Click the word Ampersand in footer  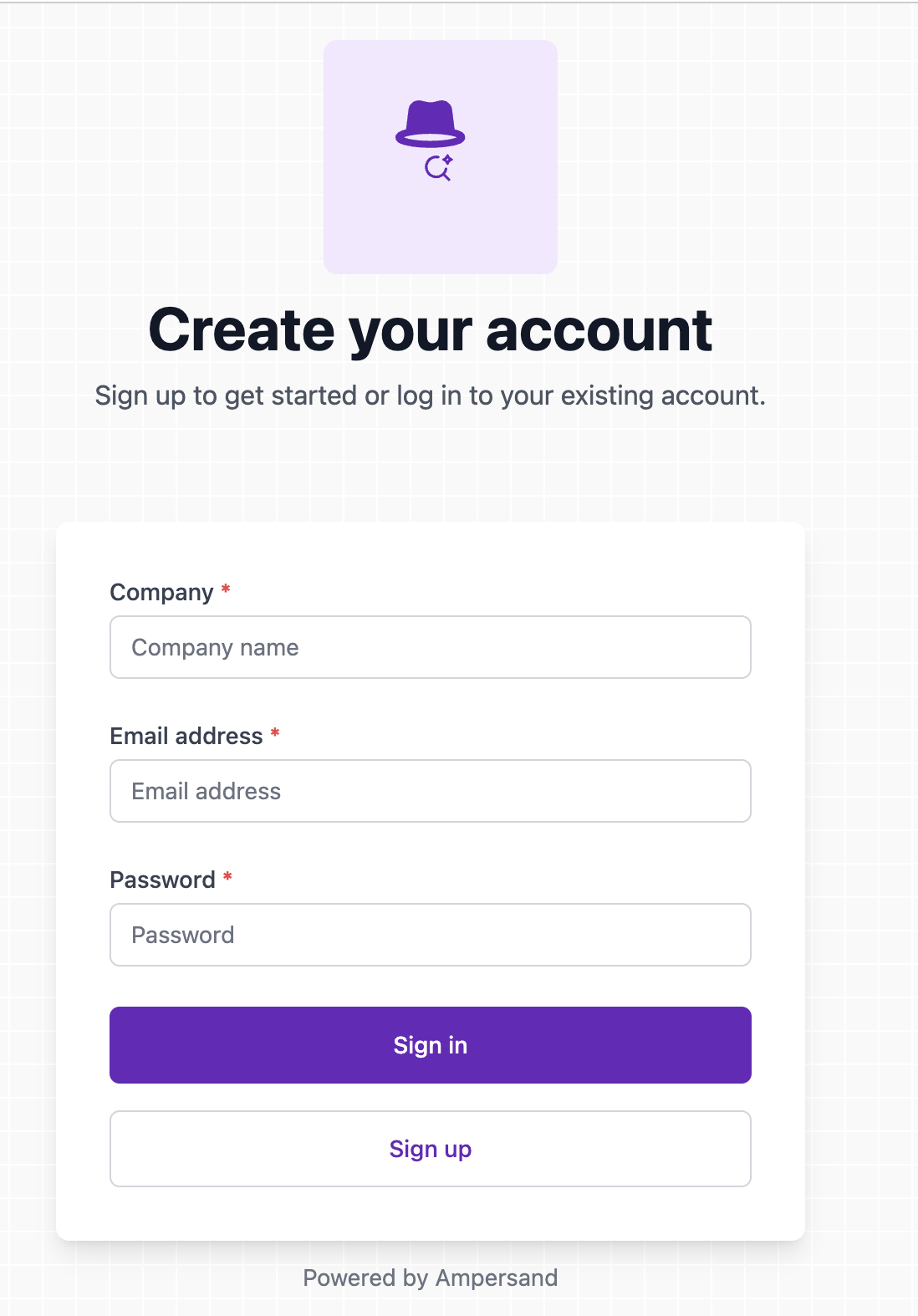click(x=497, y=1278)
